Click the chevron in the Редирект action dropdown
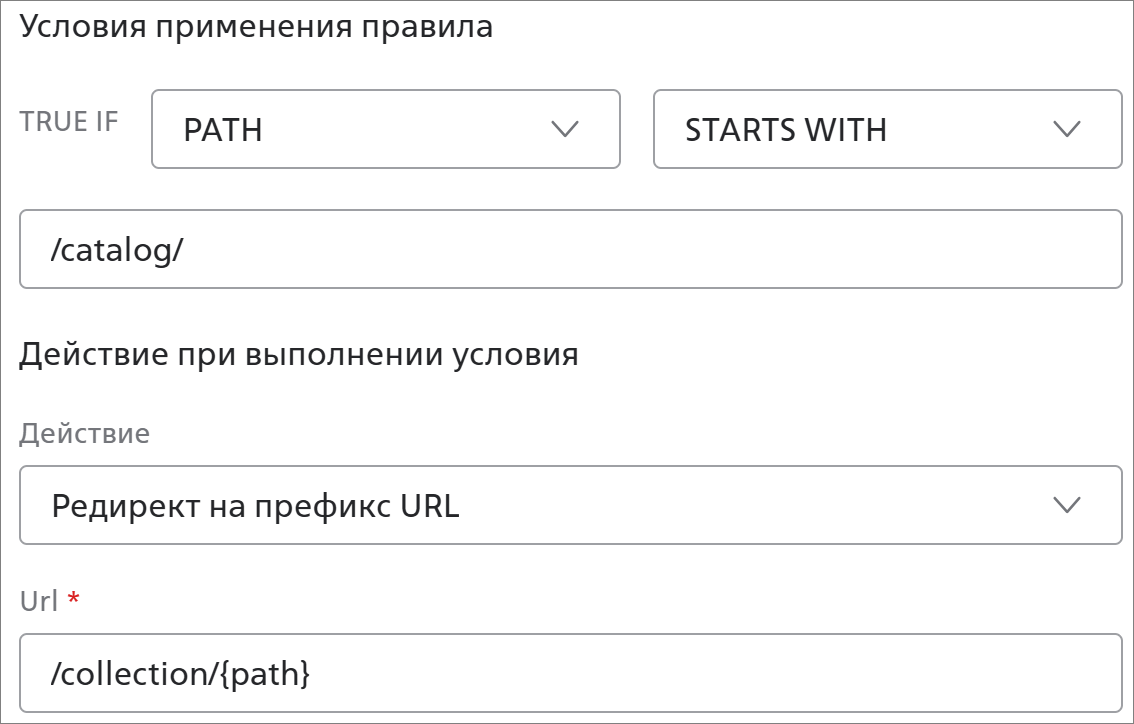The image size is (1134, 724). (1067, 505)
